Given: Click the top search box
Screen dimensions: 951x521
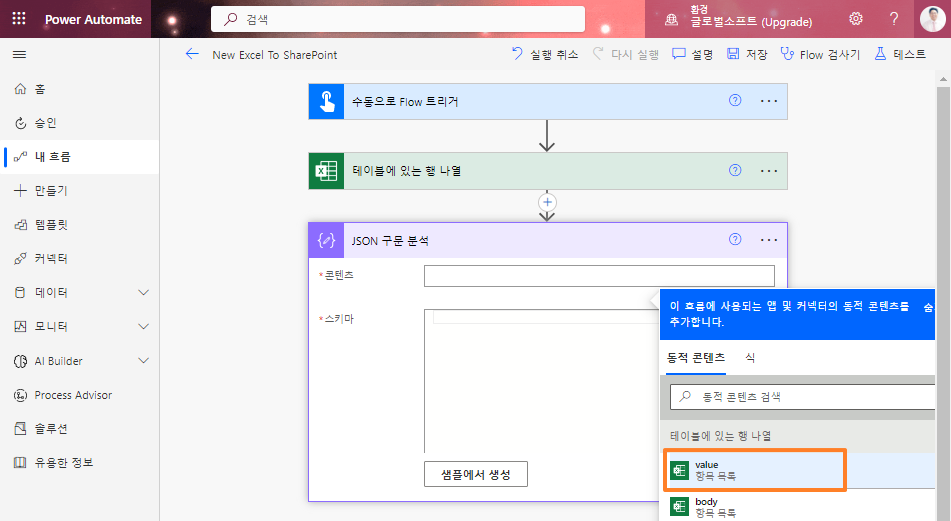Looking at the screenshot, I should pos(398,19).
